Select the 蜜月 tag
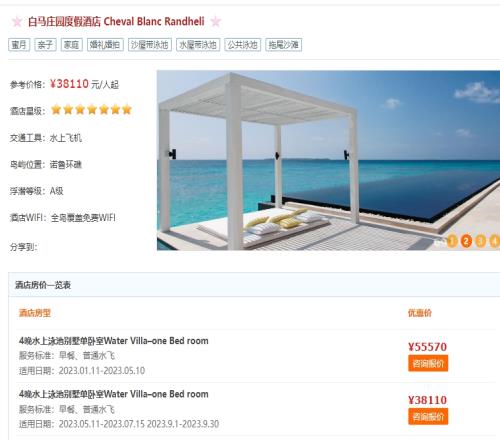 tap(19, 45)
